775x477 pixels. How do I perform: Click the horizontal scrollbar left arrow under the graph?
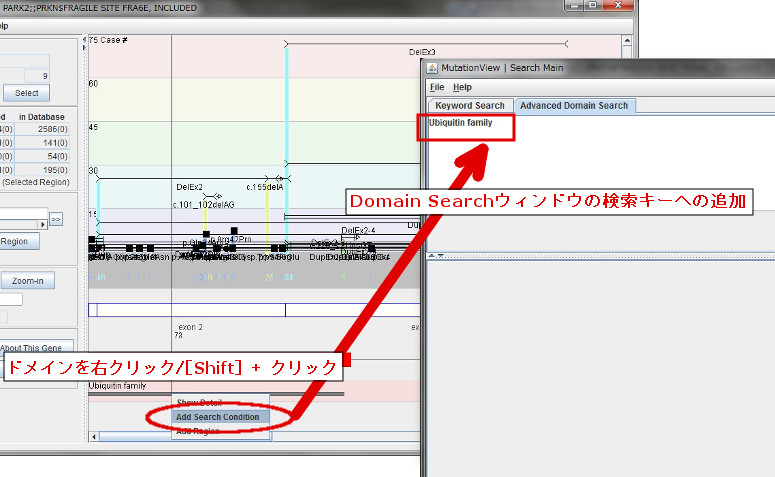click(95, 437)
